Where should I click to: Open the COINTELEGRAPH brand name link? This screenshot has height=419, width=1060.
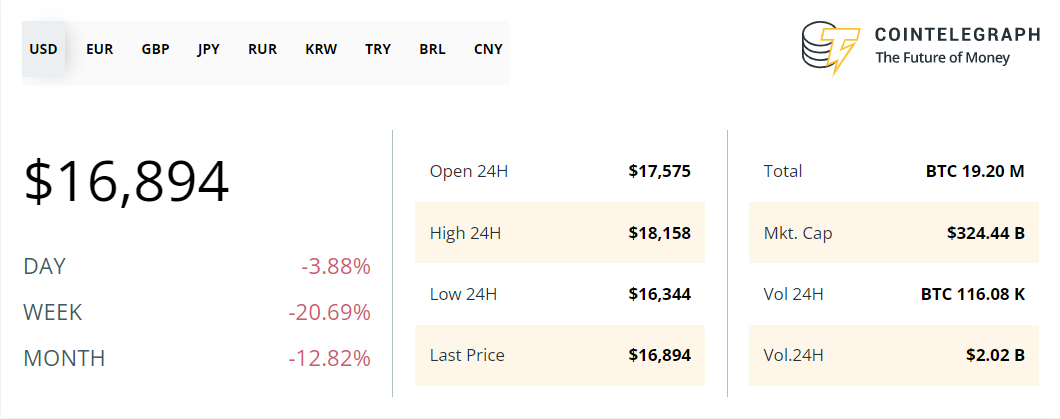tap(957, 34)
